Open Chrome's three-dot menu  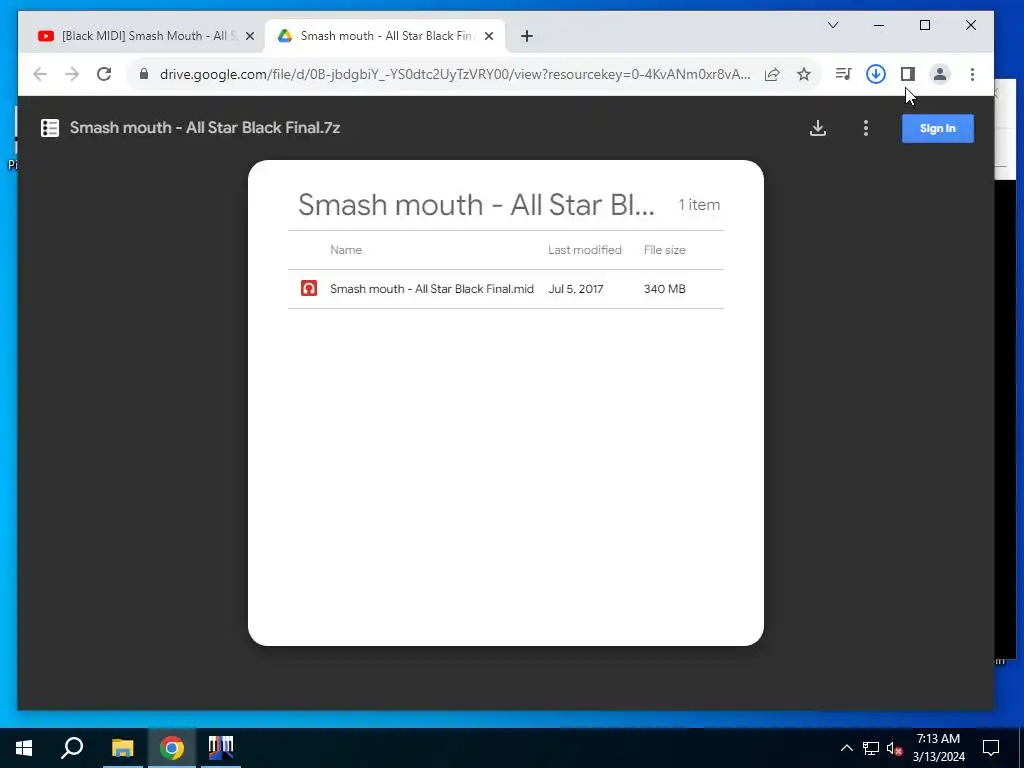[x=972, y=74]
